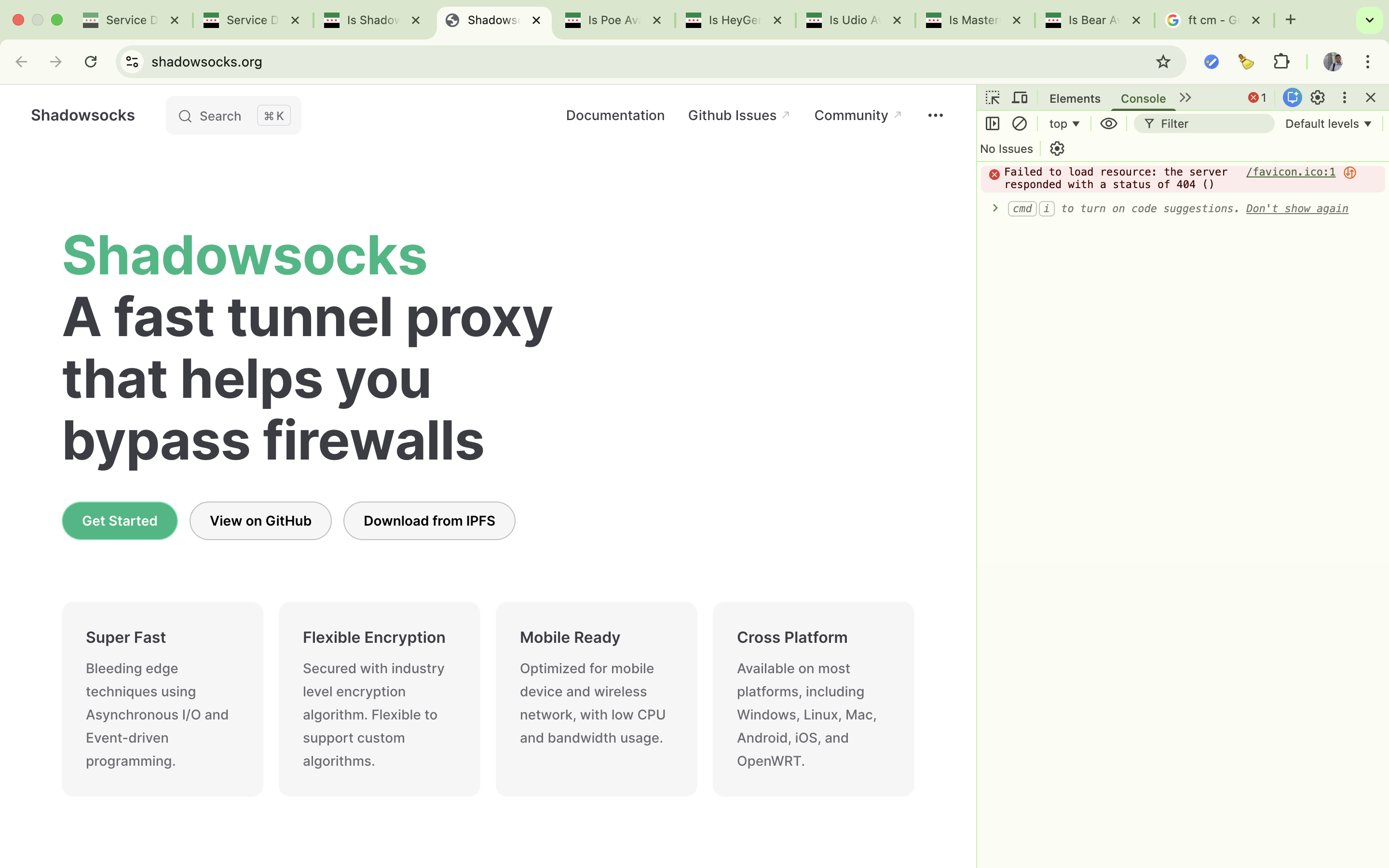The image size is (1389, 868).
Task: Click the site information icon in address bar
Action: click(133, 61)
